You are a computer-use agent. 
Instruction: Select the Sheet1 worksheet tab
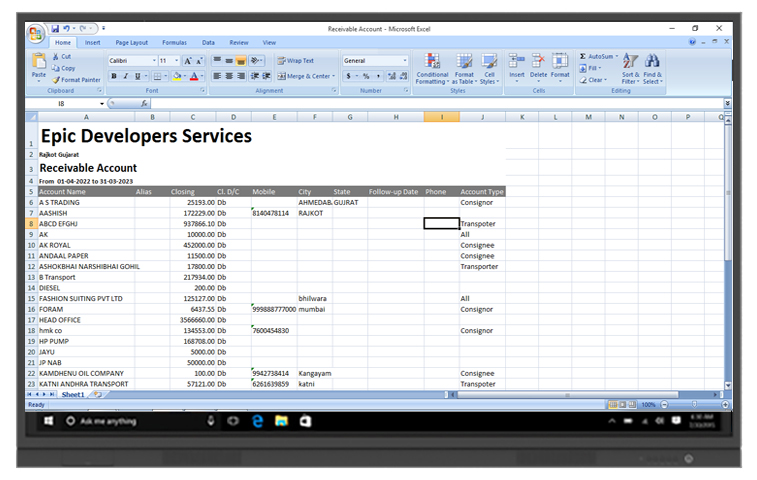pos(73,395)
